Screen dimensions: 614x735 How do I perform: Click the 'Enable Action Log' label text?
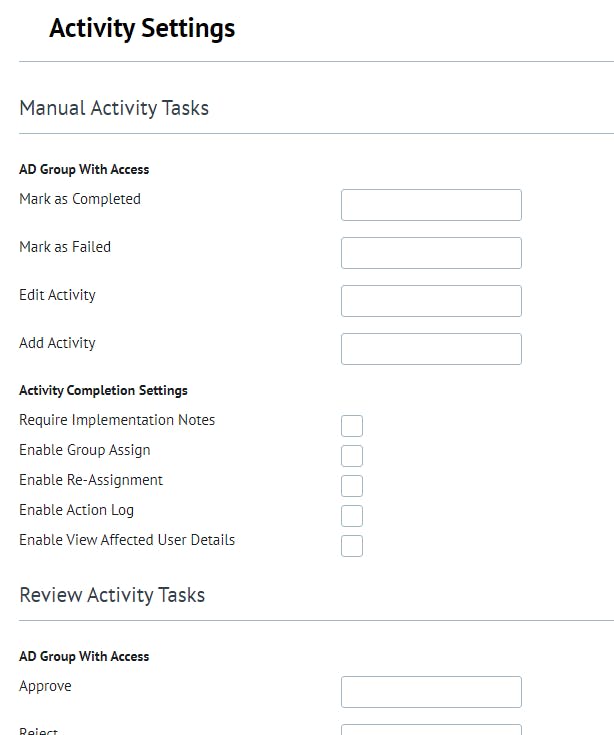(x=76, y=510)
